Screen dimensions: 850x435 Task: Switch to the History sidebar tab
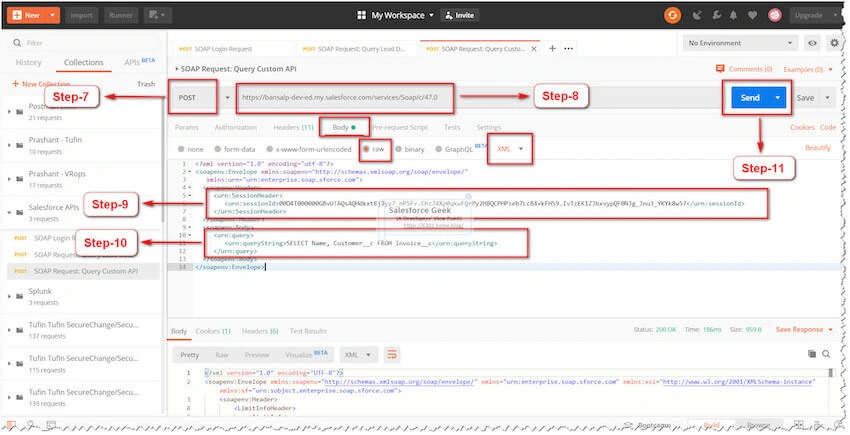pyautogui.click(x=28, y=62)
